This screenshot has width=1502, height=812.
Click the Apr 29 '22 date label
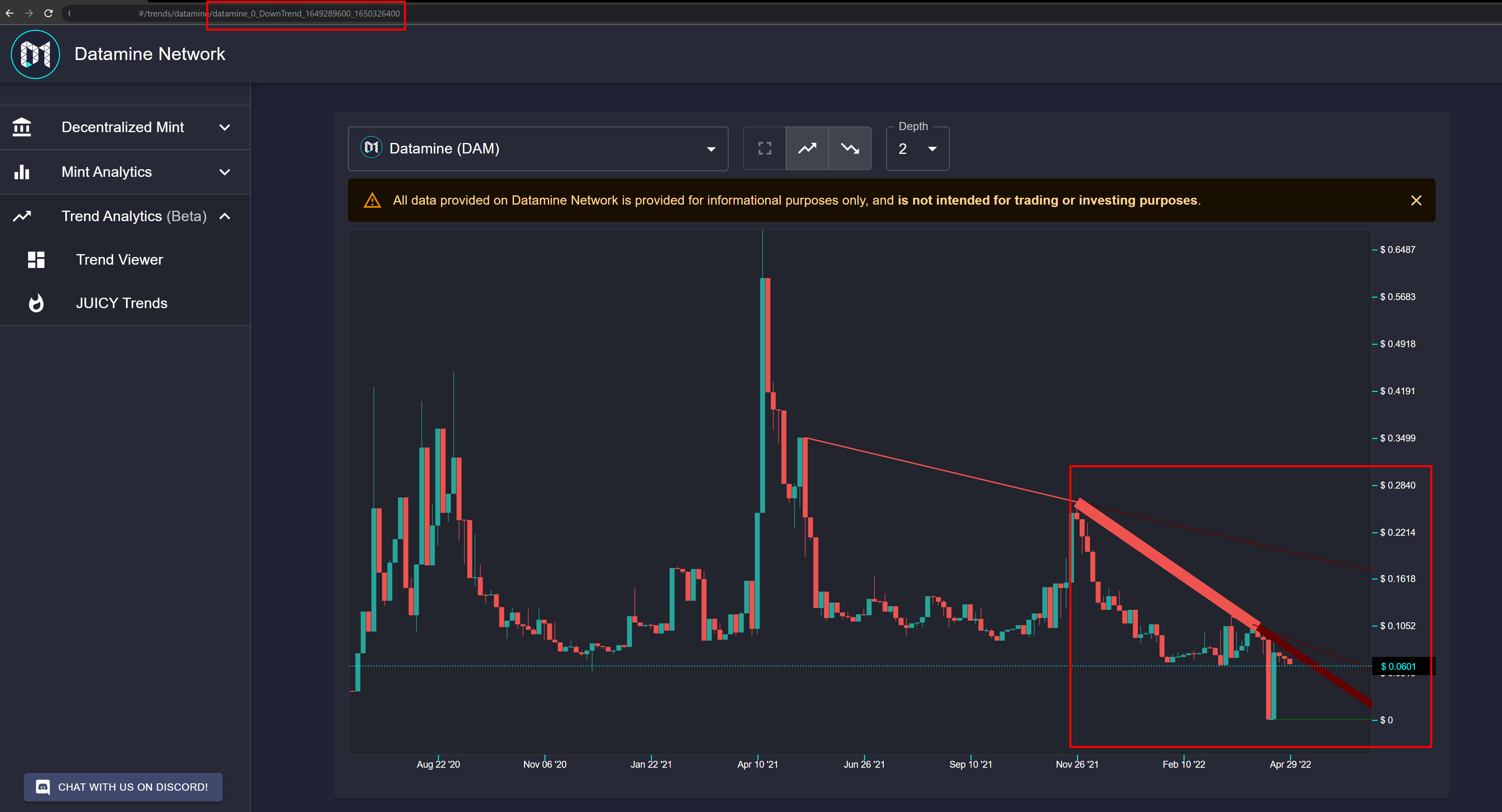[1291, 764]
